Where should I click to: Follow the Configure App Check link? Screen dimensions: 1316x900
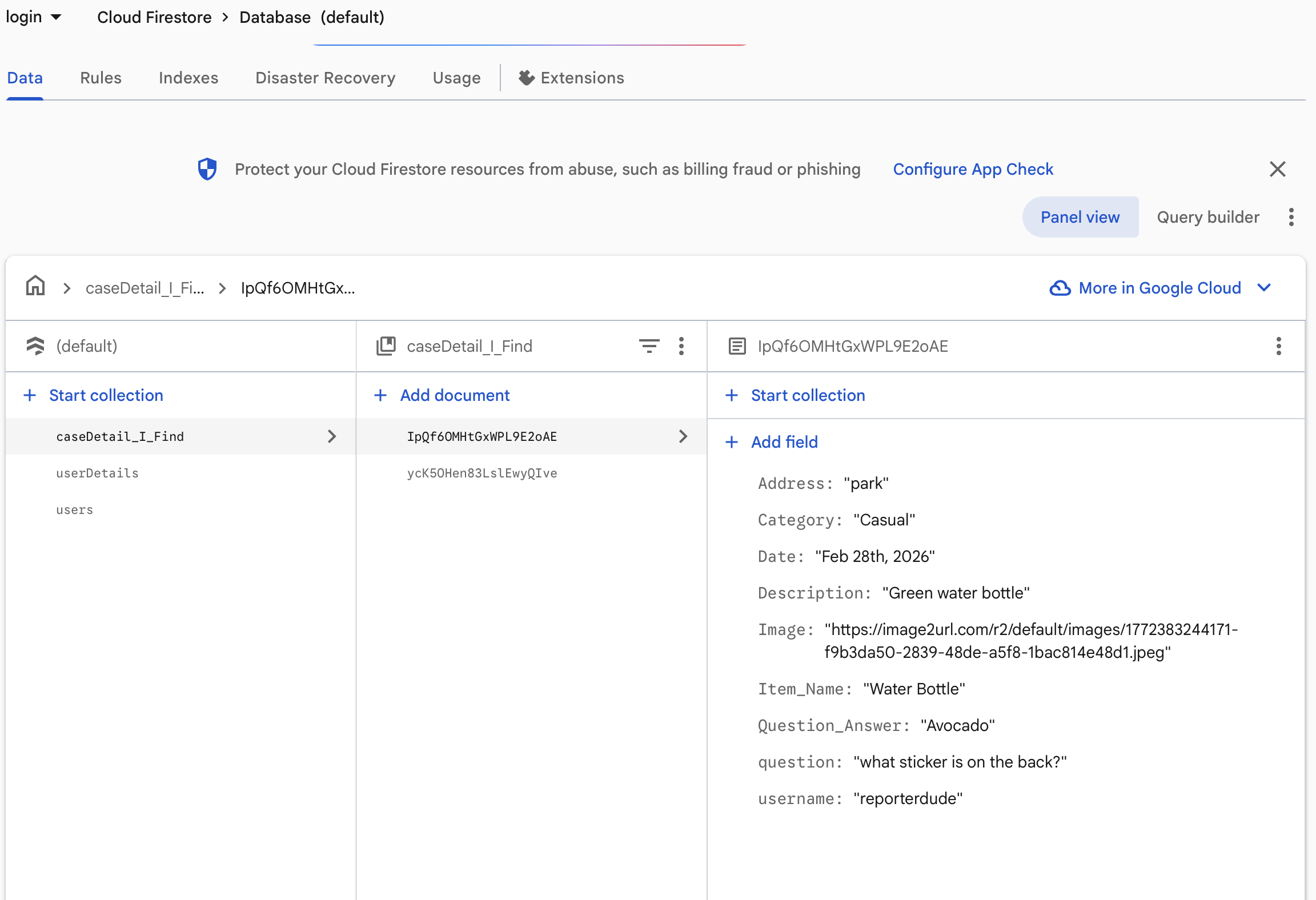coord(973,169)
